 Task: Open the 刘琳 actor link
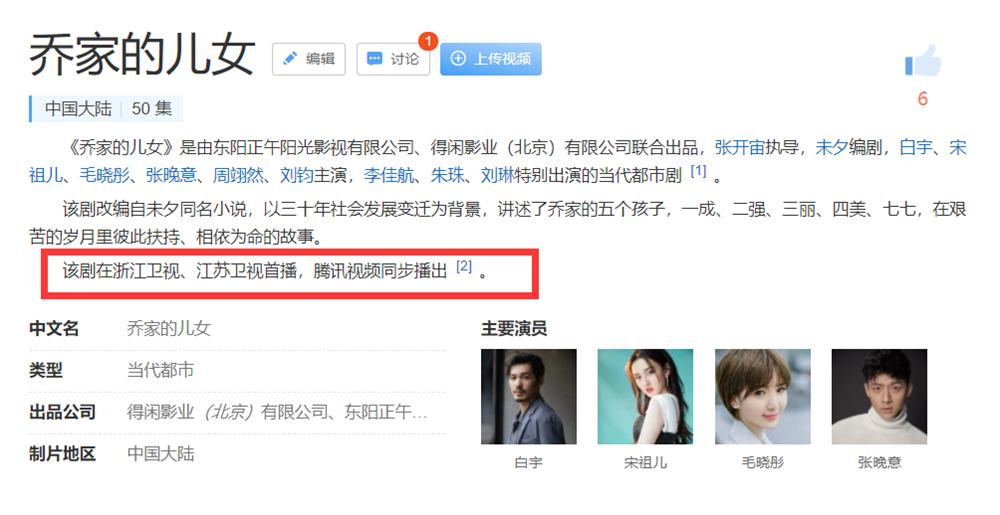497,175
